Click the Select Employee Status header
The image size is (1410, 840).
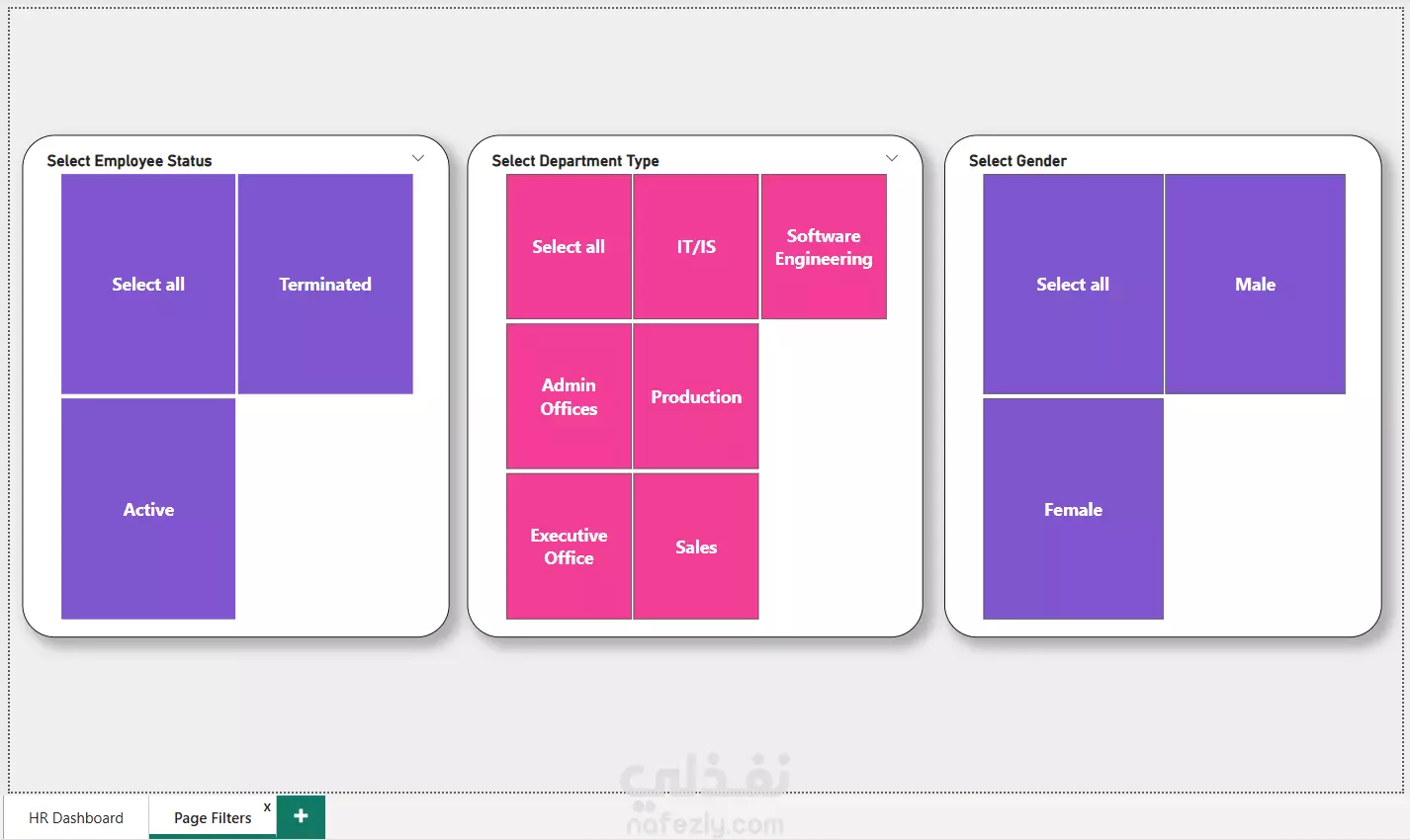[130, 160]
